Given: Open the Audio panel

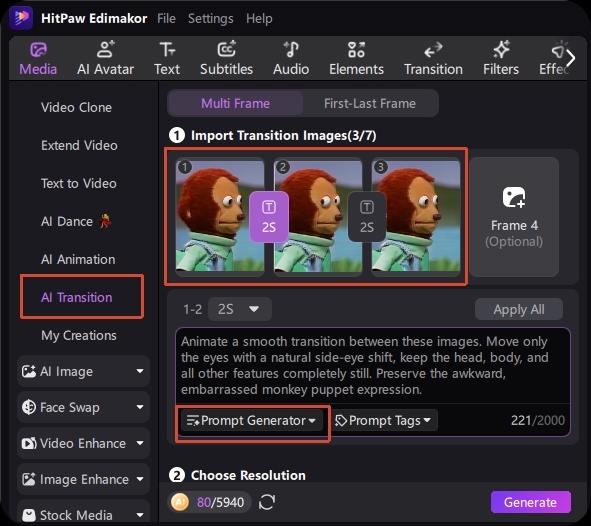Looking at the screenshot, I should pos(291,59).
